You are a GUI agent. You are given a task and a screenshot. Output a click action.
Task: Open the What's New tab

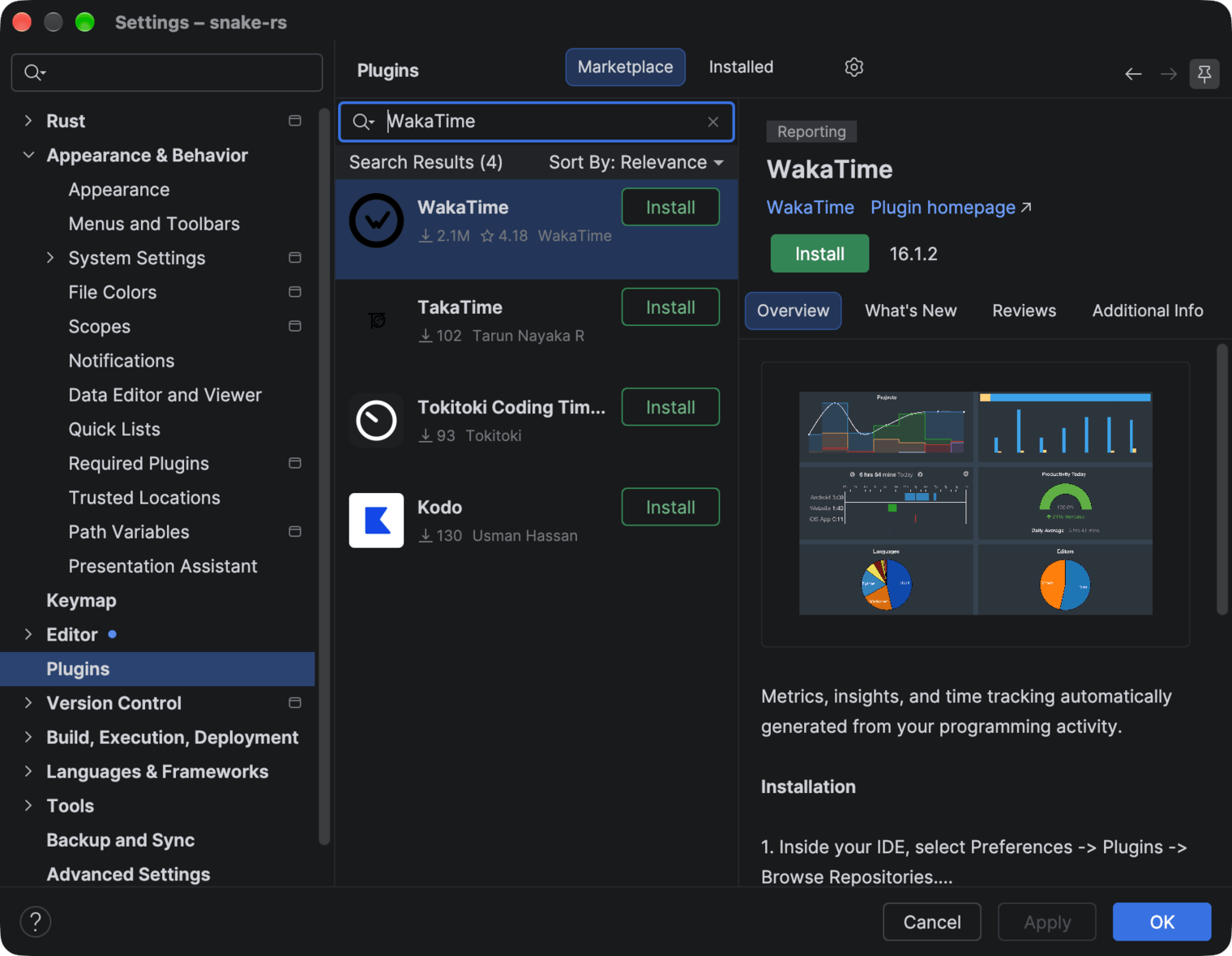[x=910, y=311]
